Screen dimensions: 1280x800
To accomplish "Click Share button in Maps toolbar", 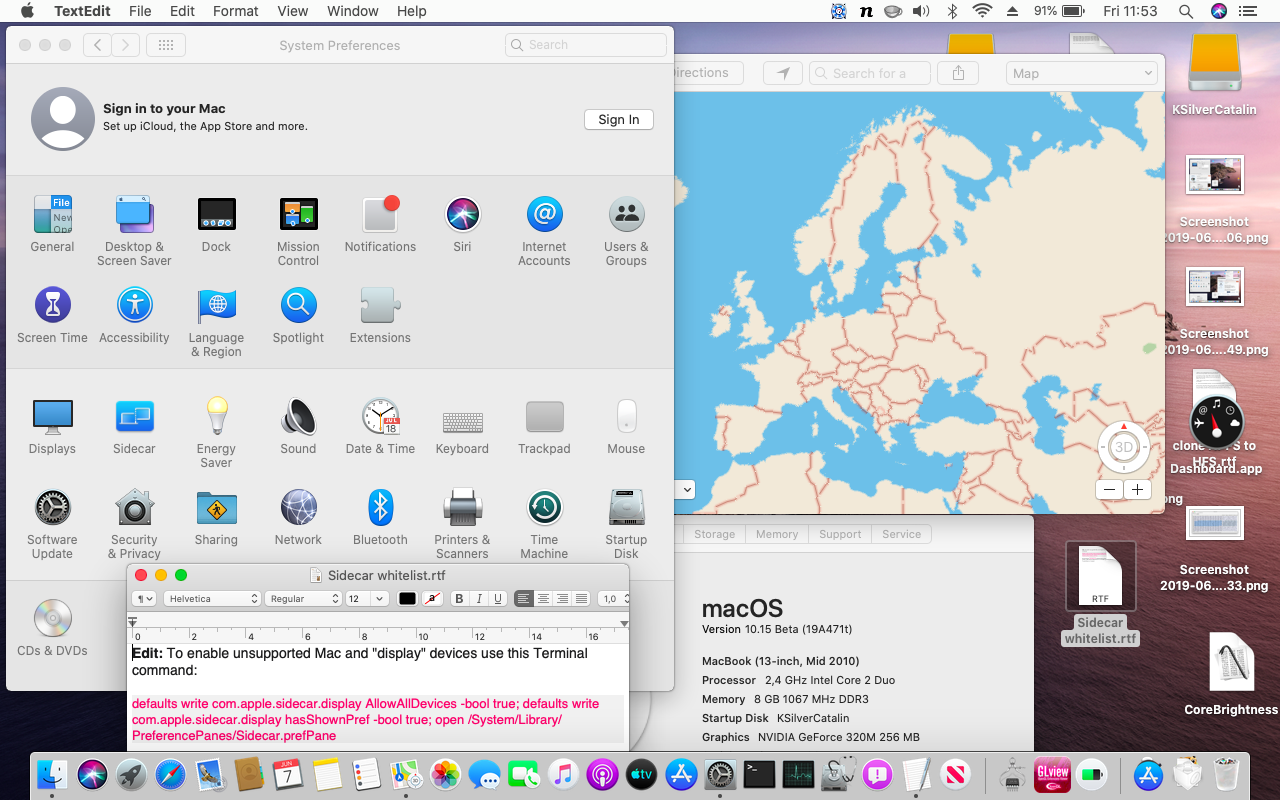I will click(959, 73).
